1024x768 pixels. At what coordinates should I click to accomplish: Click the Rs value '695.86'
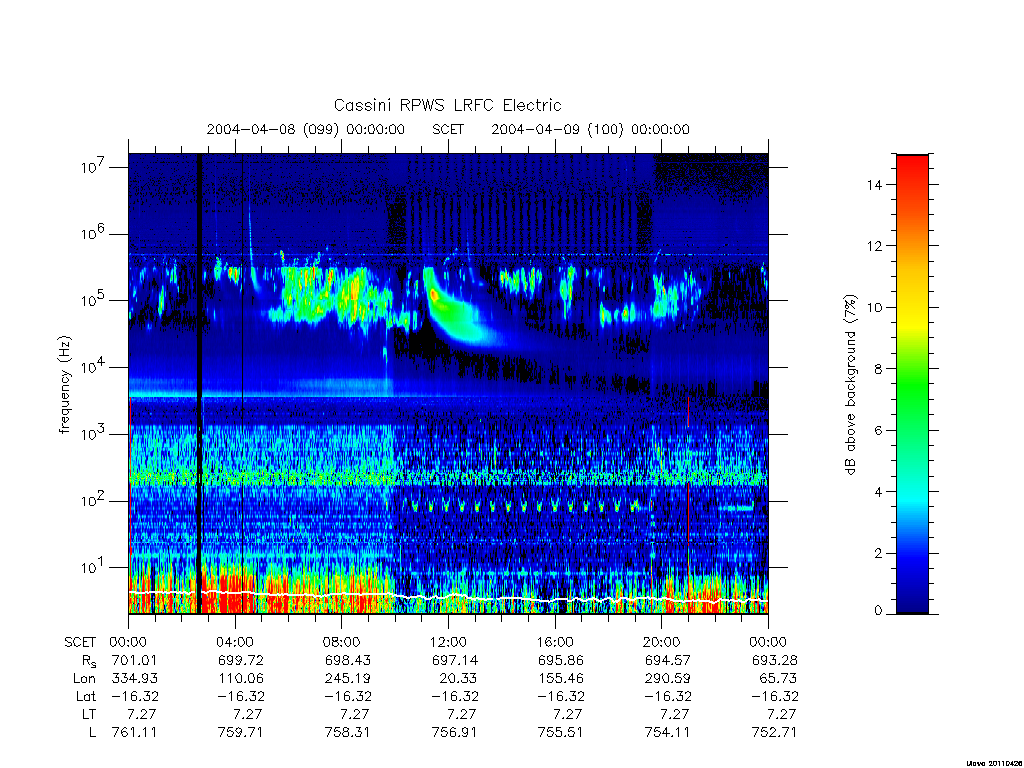[561, 660]
